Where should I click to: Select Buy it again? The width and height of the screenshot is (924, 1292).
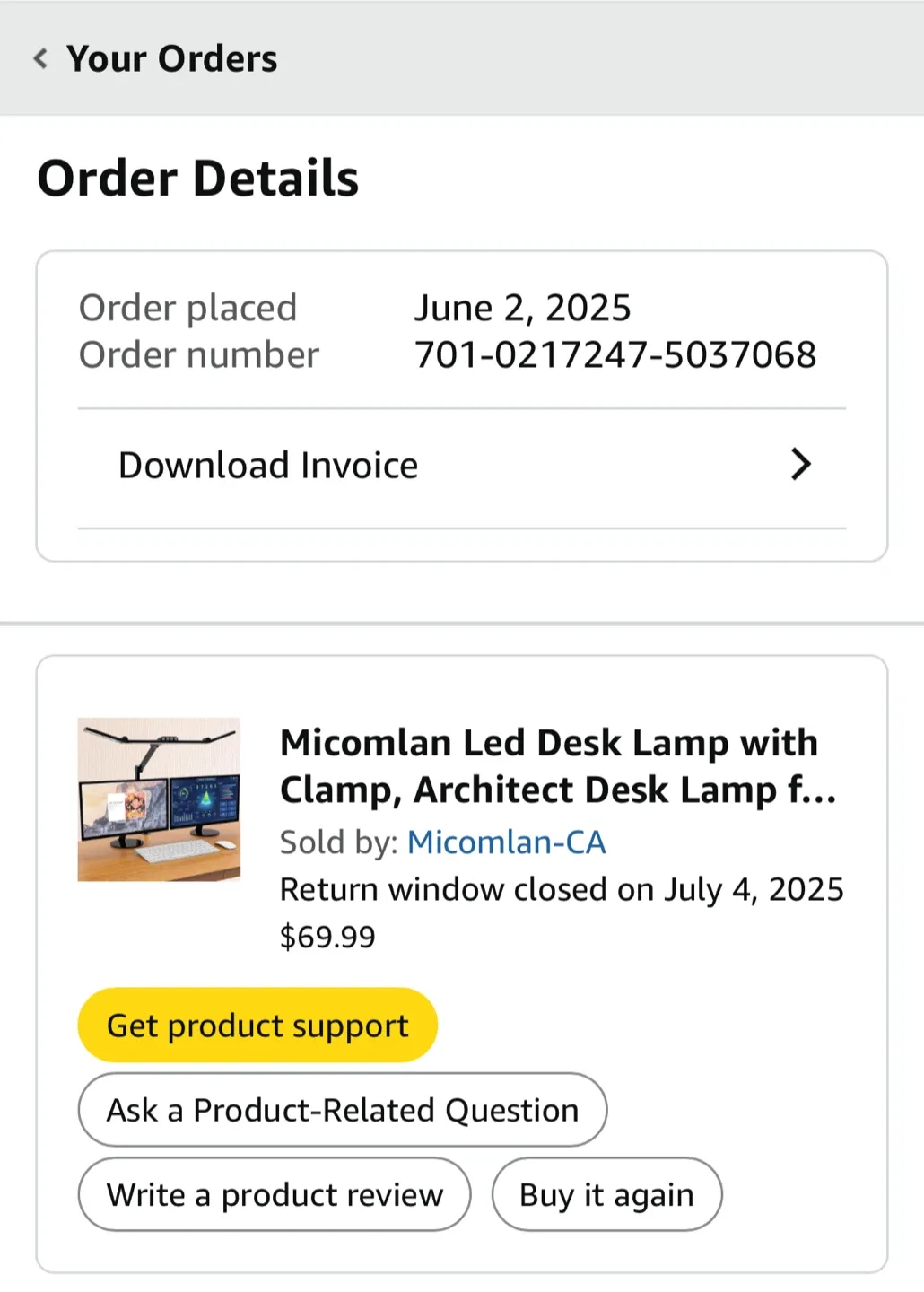tap(606, 1194)
